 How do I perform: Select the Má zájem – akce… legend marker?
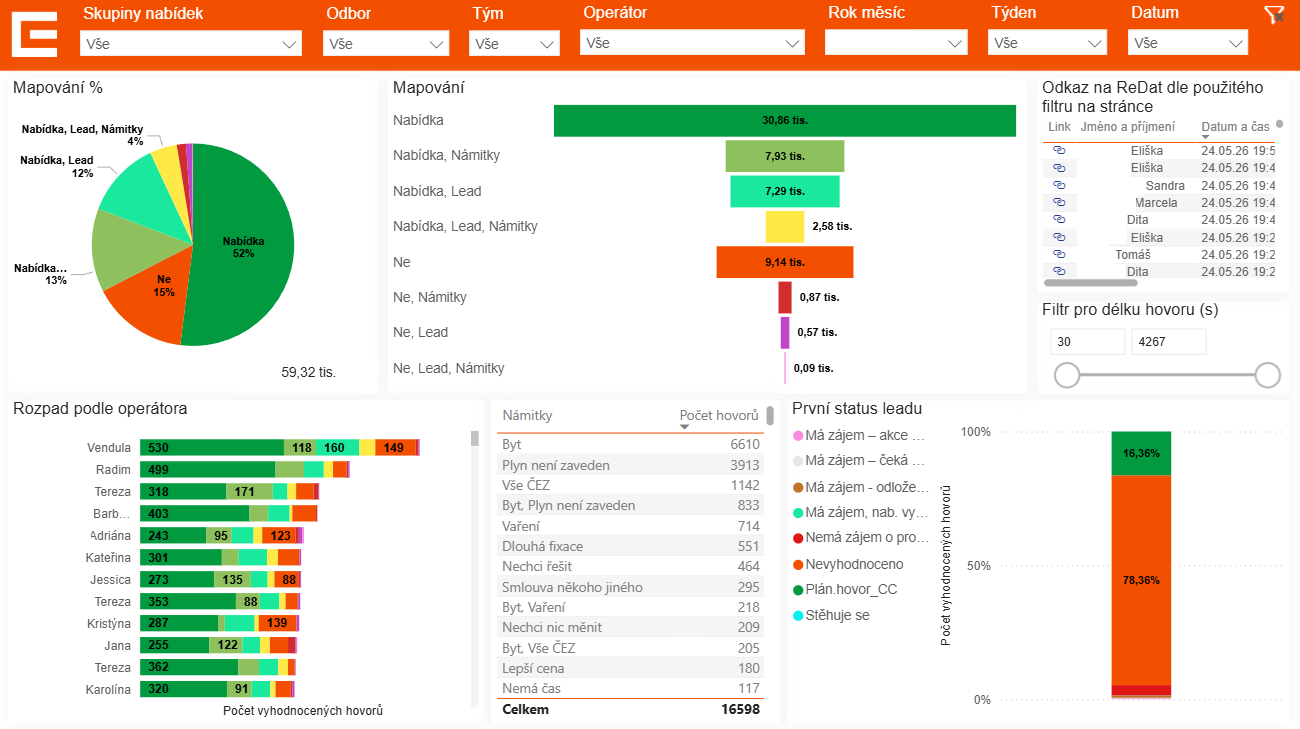[x=798, y=436]
